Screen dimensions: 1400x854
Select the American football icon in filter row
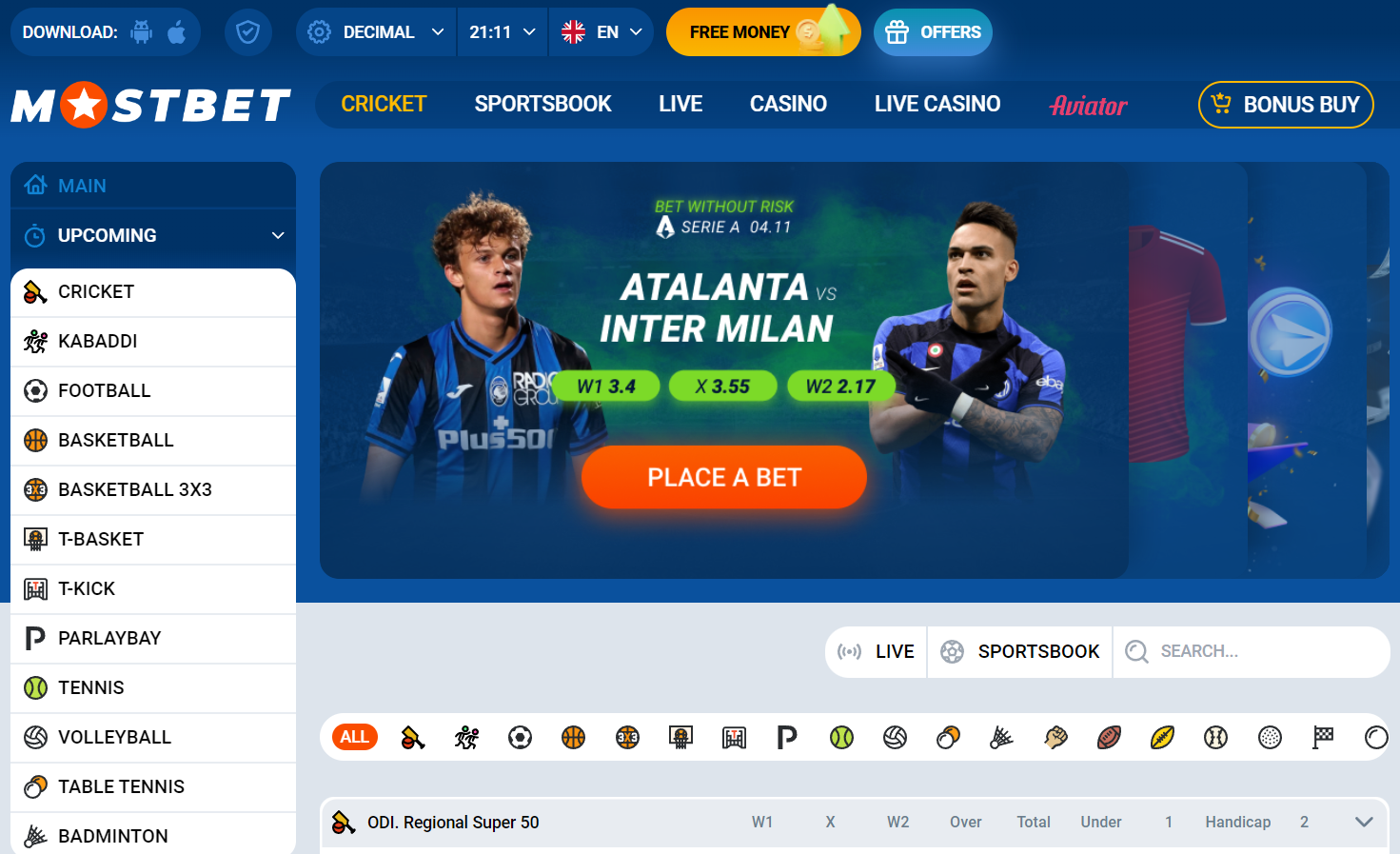pos(1109,737)
